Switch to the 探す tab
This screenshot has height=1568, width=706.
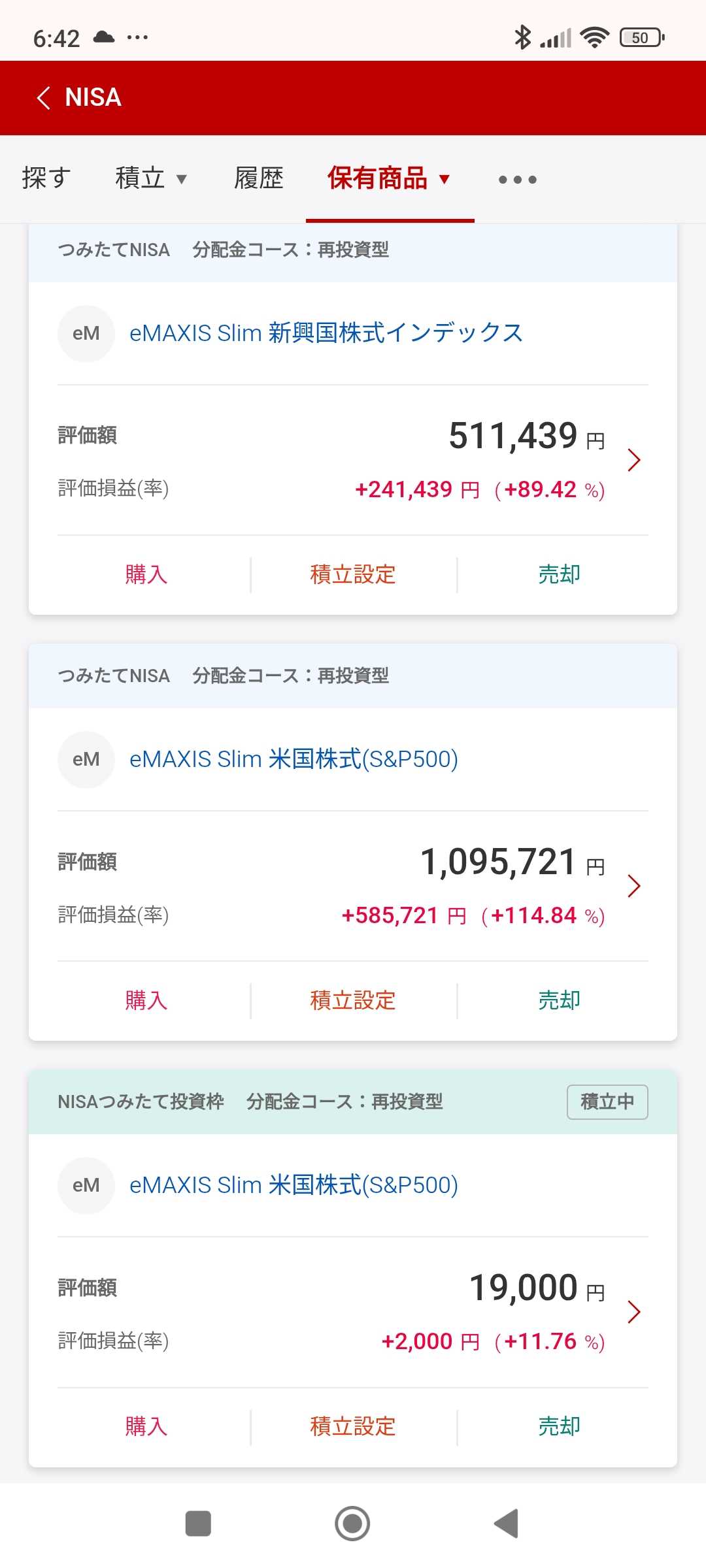(x=46, y=178)
